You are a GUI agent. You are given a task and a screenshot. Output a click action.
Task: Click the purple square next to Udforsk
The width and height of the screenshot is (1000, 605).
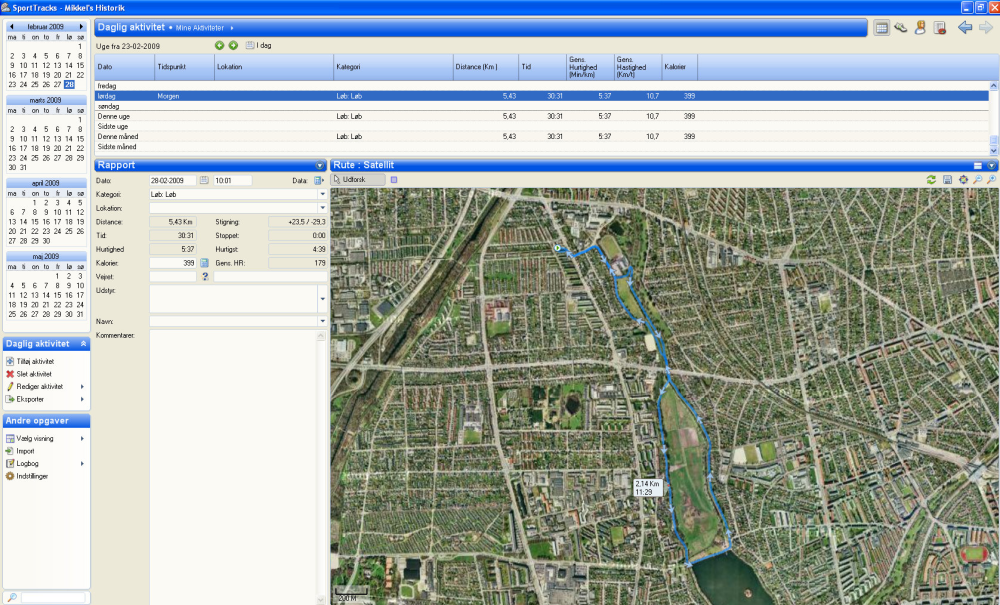point(393,180)
